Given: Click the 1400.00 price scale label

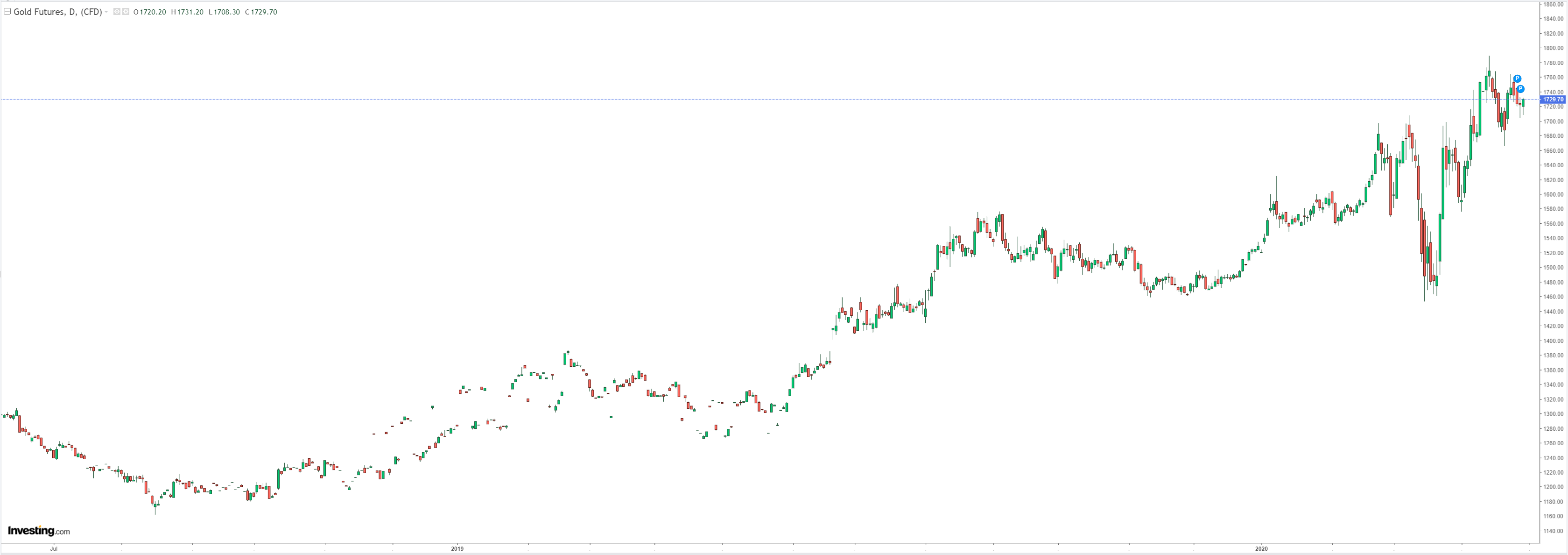Looking at the screenshot, I should coord(1553,341).
